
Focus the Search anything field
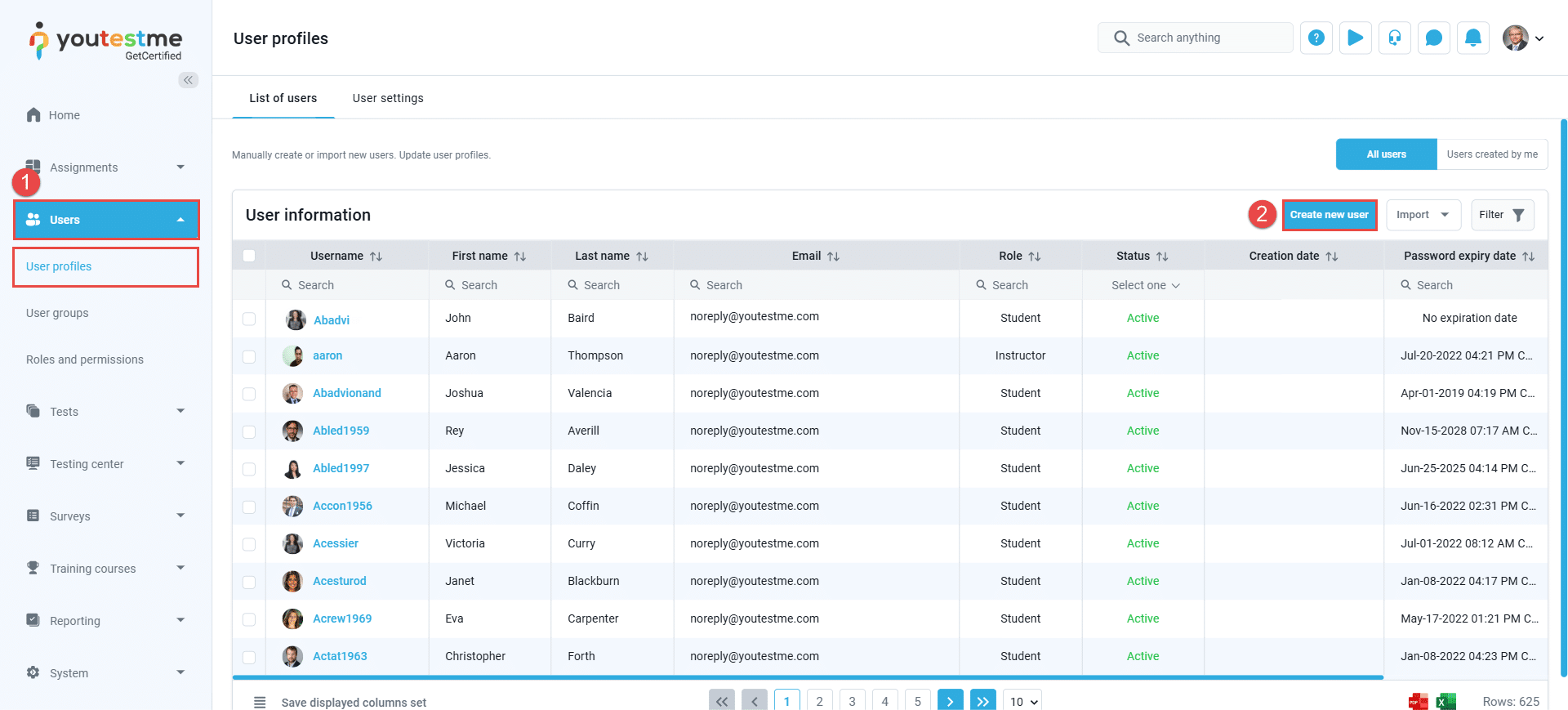[x=1196, y=38]
